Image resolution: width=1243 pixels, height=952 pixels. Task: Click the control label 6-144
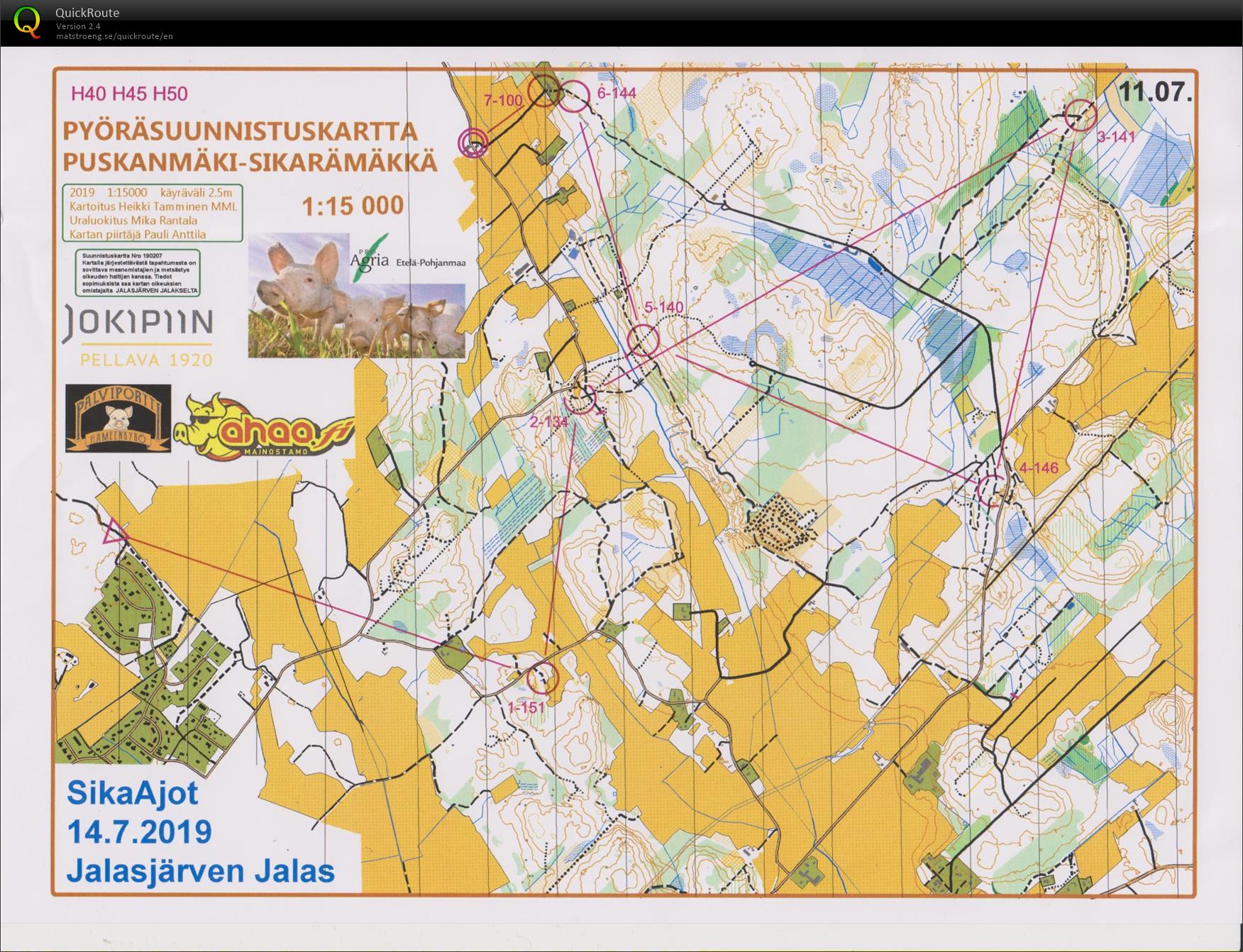(x=617, y=93)
